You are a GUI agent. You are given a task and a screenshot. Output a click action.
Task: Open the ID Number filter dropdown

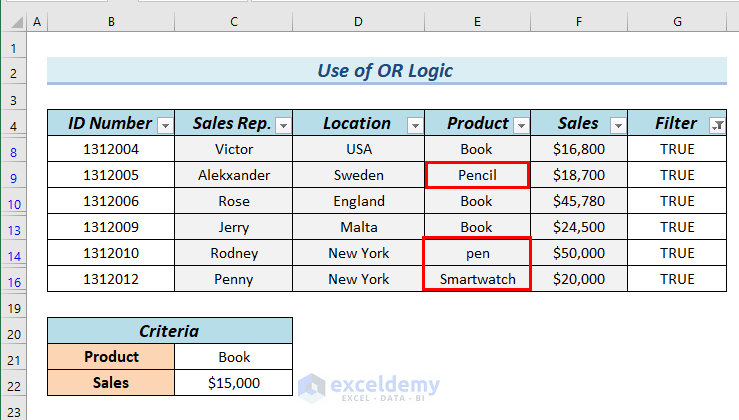point(165,125)
